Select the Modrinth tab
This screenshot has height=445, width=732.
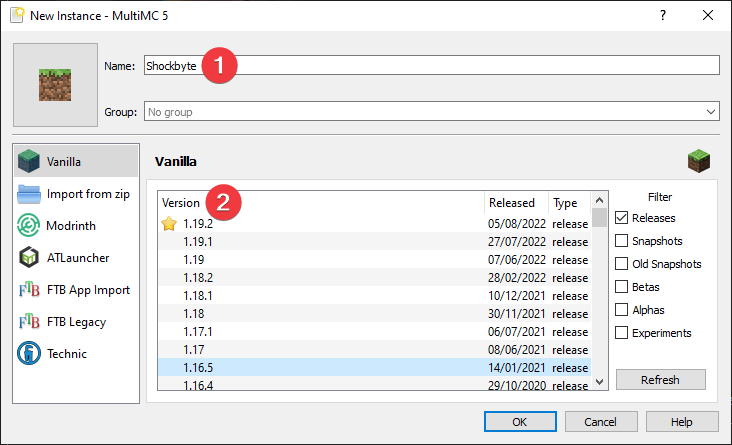click(x=76, y=226)
